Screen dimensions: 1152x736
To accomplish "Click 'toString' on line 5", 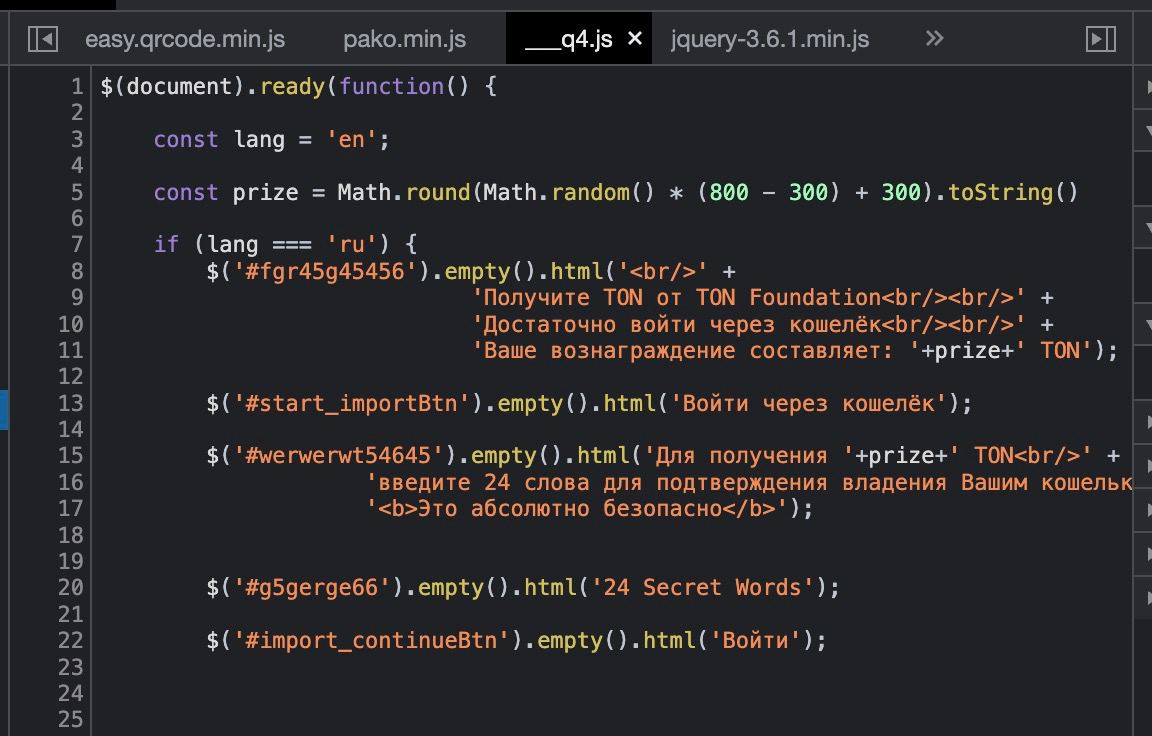I will coord(1001,192).
